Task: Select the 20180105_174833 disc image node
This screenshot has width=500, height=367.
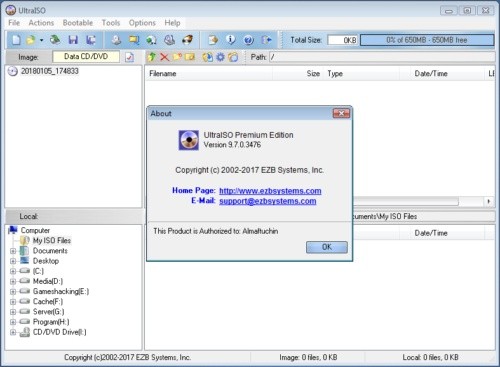Action: pos(49,71)
